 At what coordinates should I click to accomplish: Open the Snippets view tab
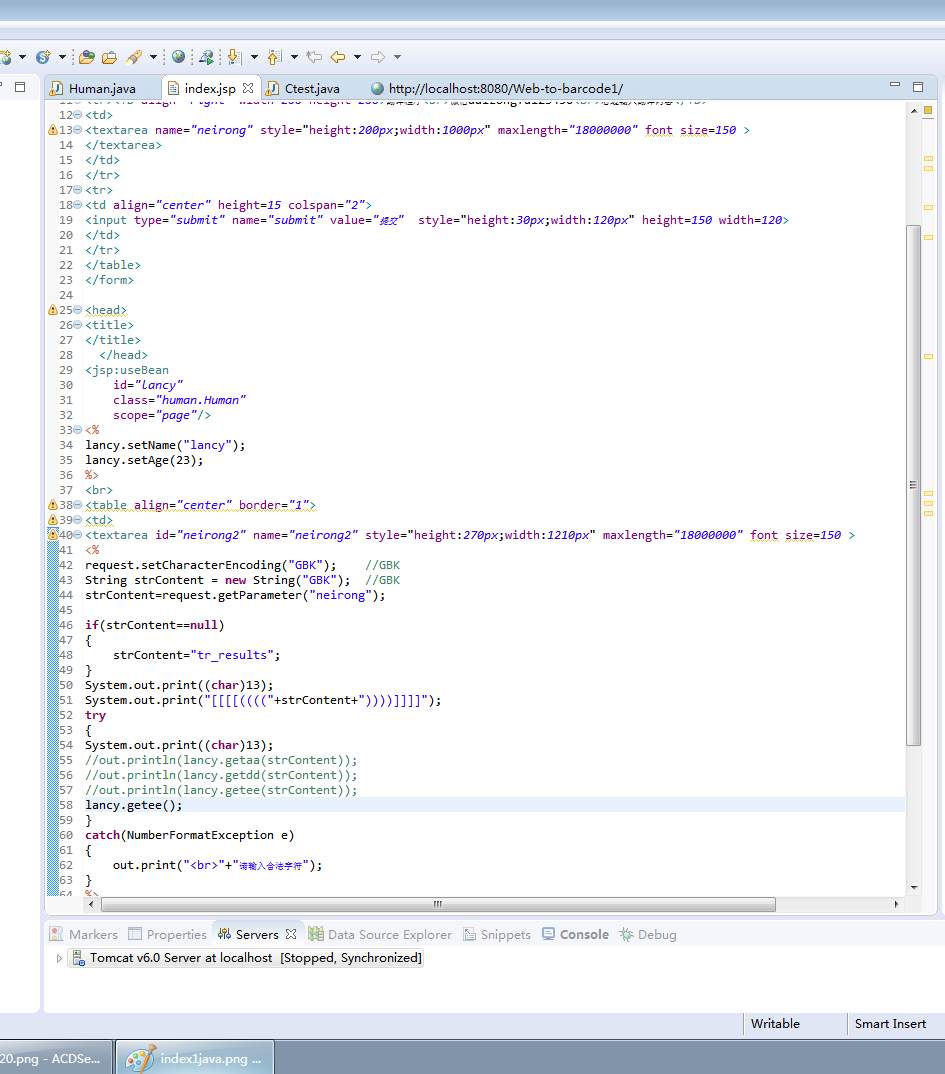tap(497, 934)
